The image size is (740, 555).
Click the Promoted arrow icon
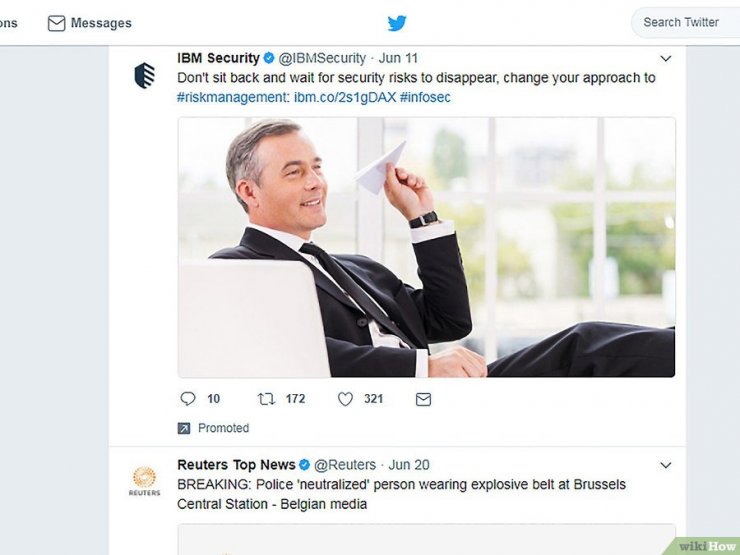[184, 428]
